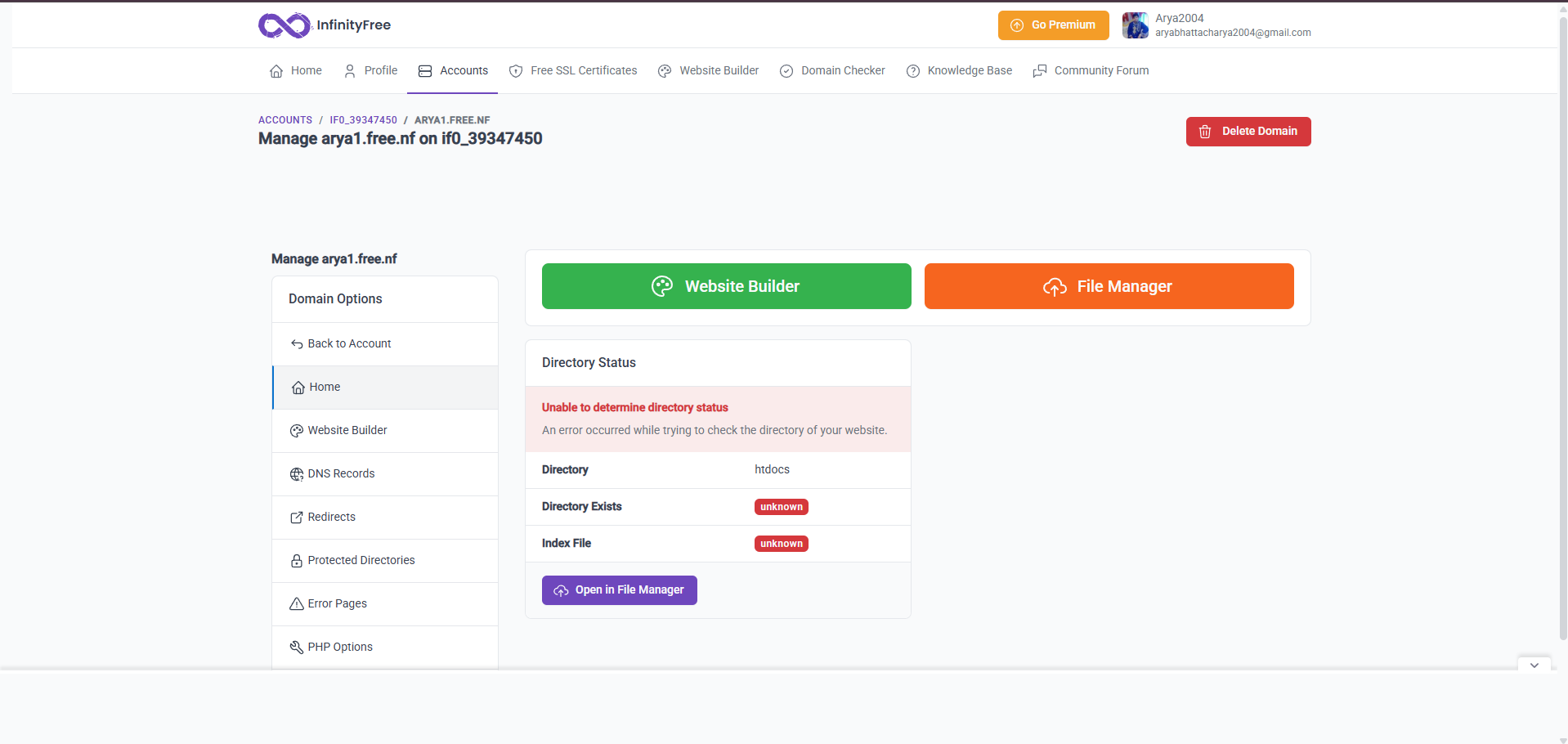
Task: Click the IF0_39347450 breadcrumb link
Action: point(363,120)
